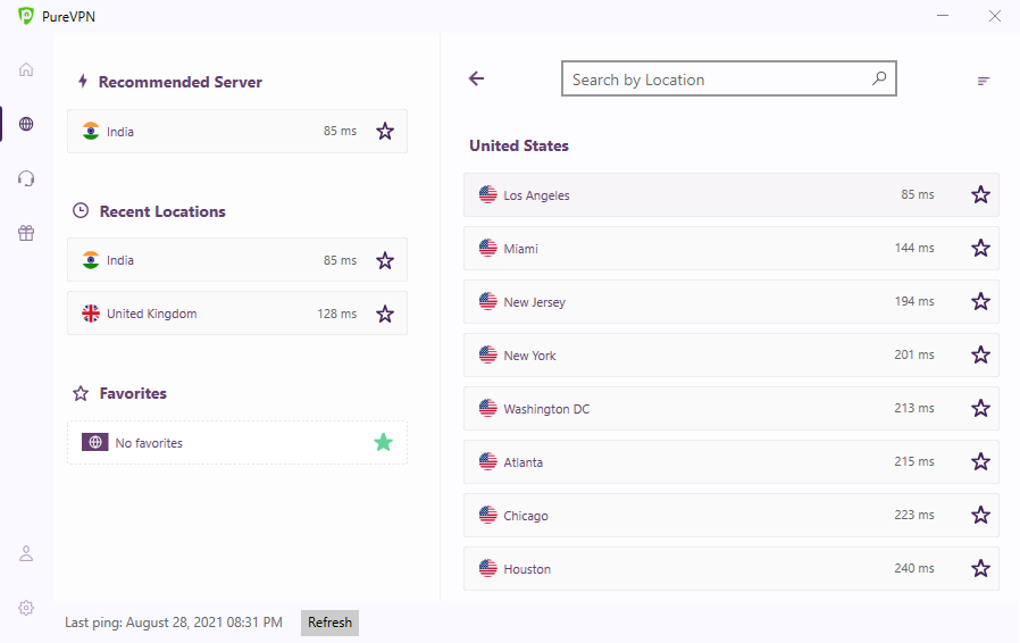Viewport: 1020px width, 643px height.
Task: Click the 85 ms ping for Los Angeles
Action: click(916, 194)
